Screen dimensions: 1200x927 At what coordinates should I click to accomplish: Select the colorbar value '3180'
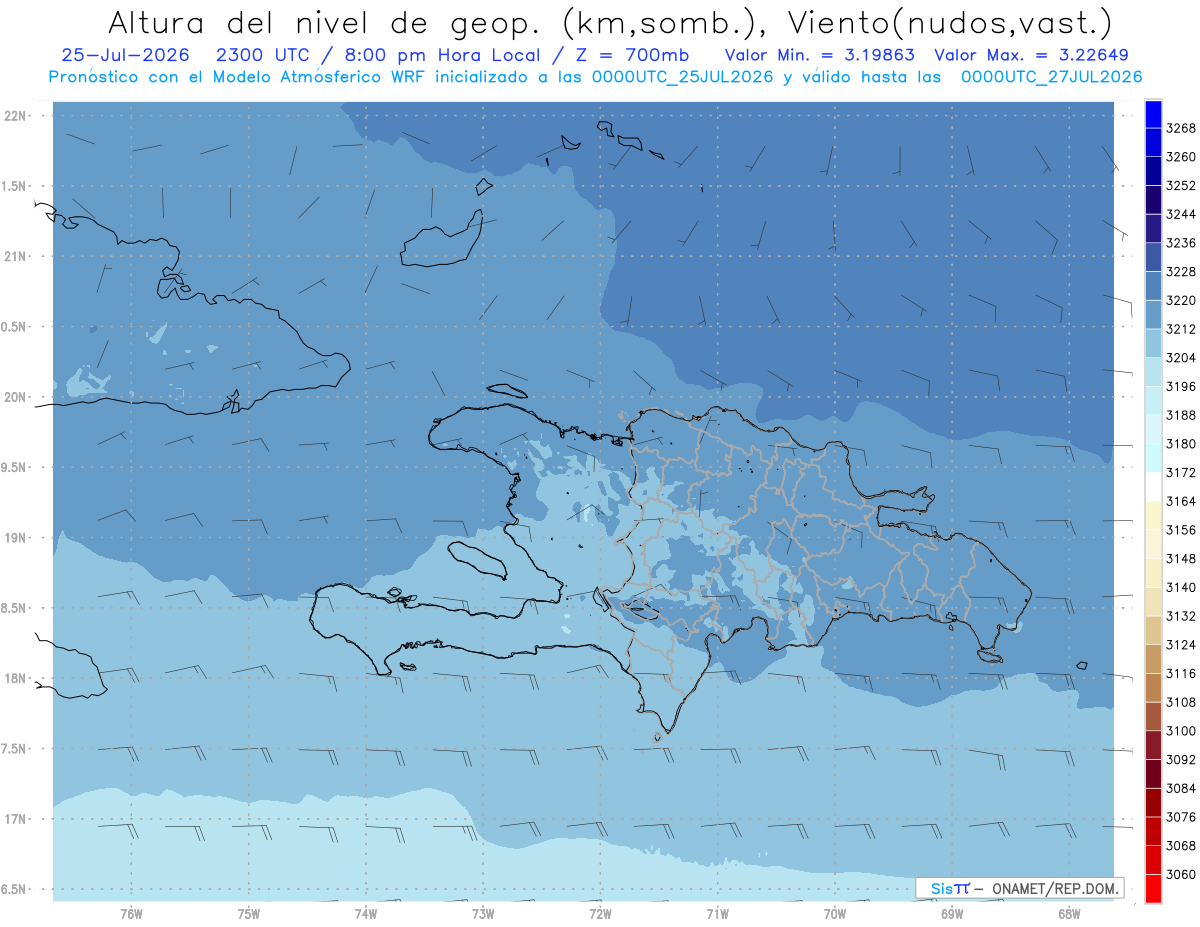pos(1180,444)
